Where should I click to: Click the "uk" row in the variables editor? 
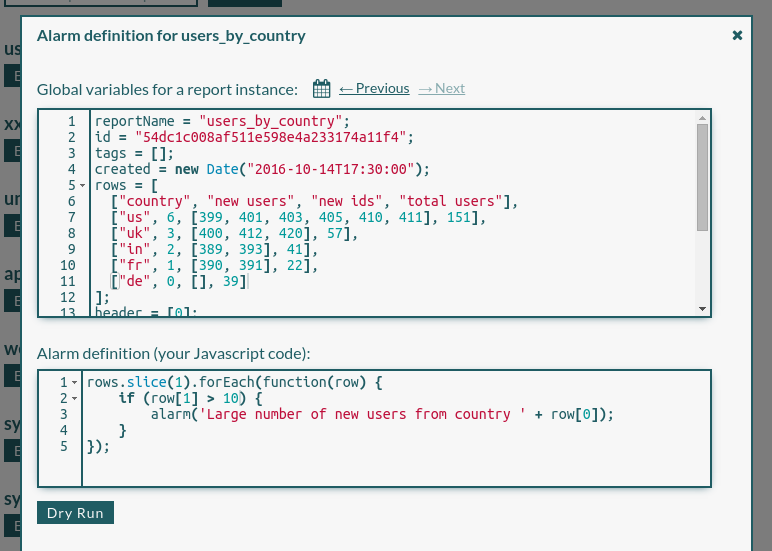click(234, 233)
